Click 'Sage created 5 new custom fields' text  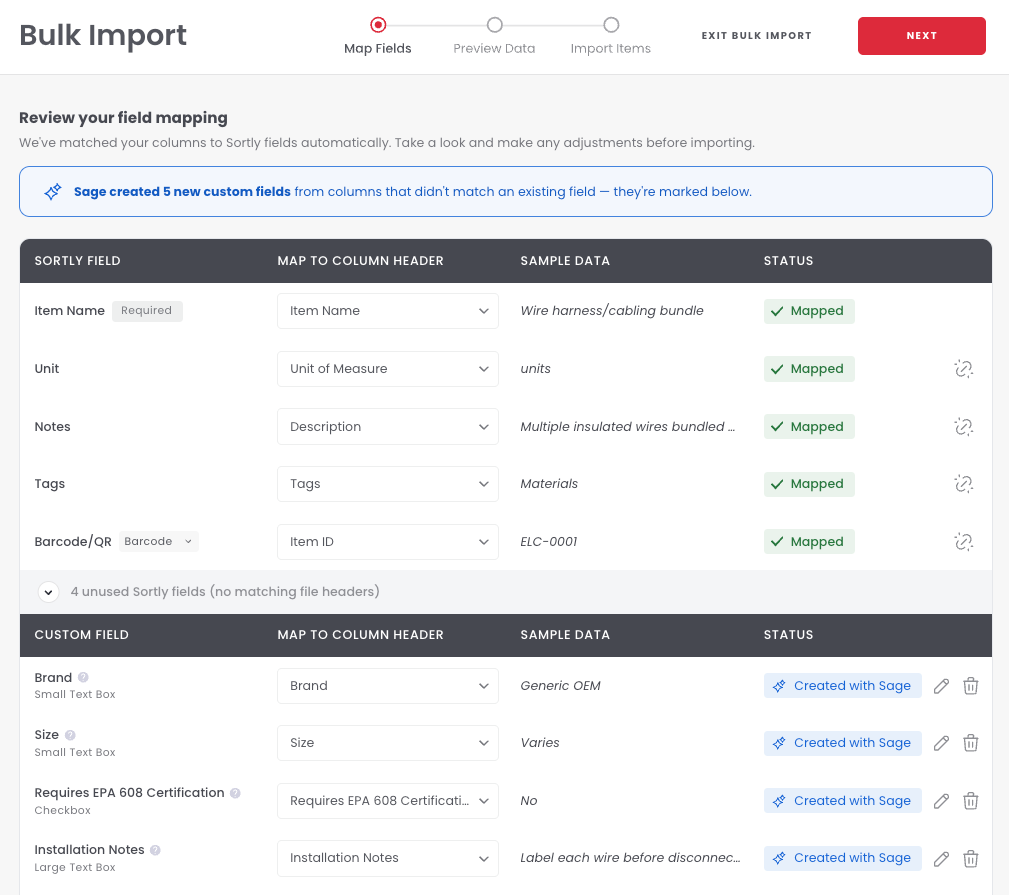point(182,192)
